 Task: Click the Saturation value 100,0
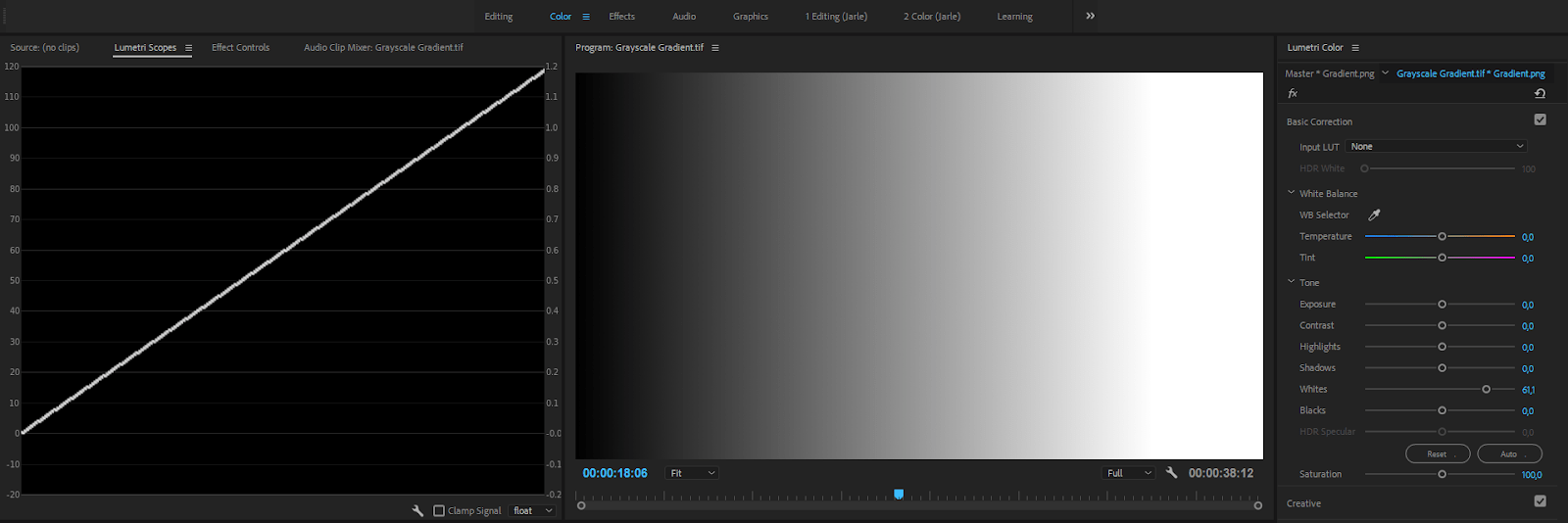[x=1531, y=475]
